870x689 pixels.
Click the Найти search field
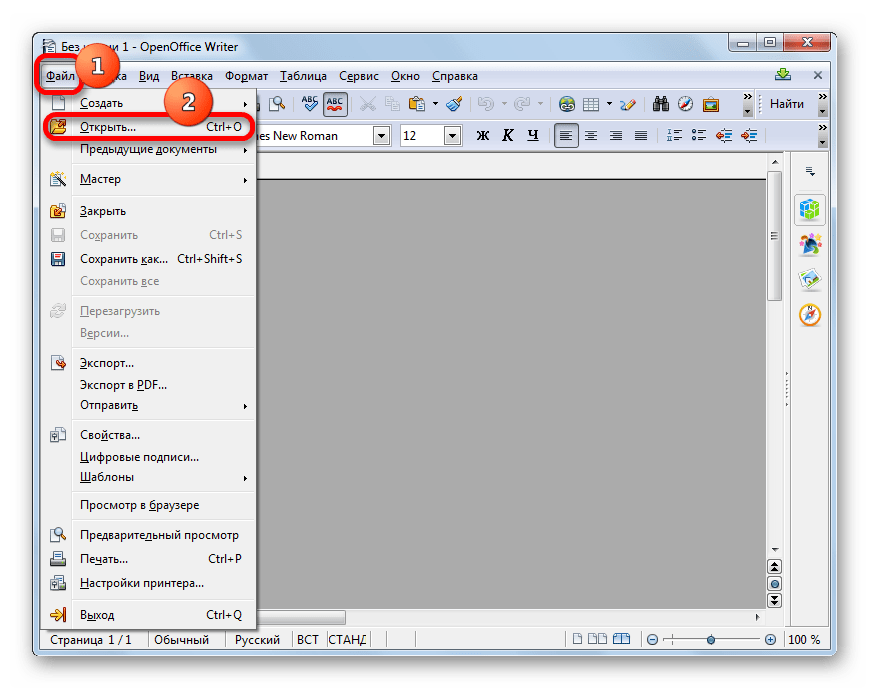pyautogui.click(x=787, y=104)
